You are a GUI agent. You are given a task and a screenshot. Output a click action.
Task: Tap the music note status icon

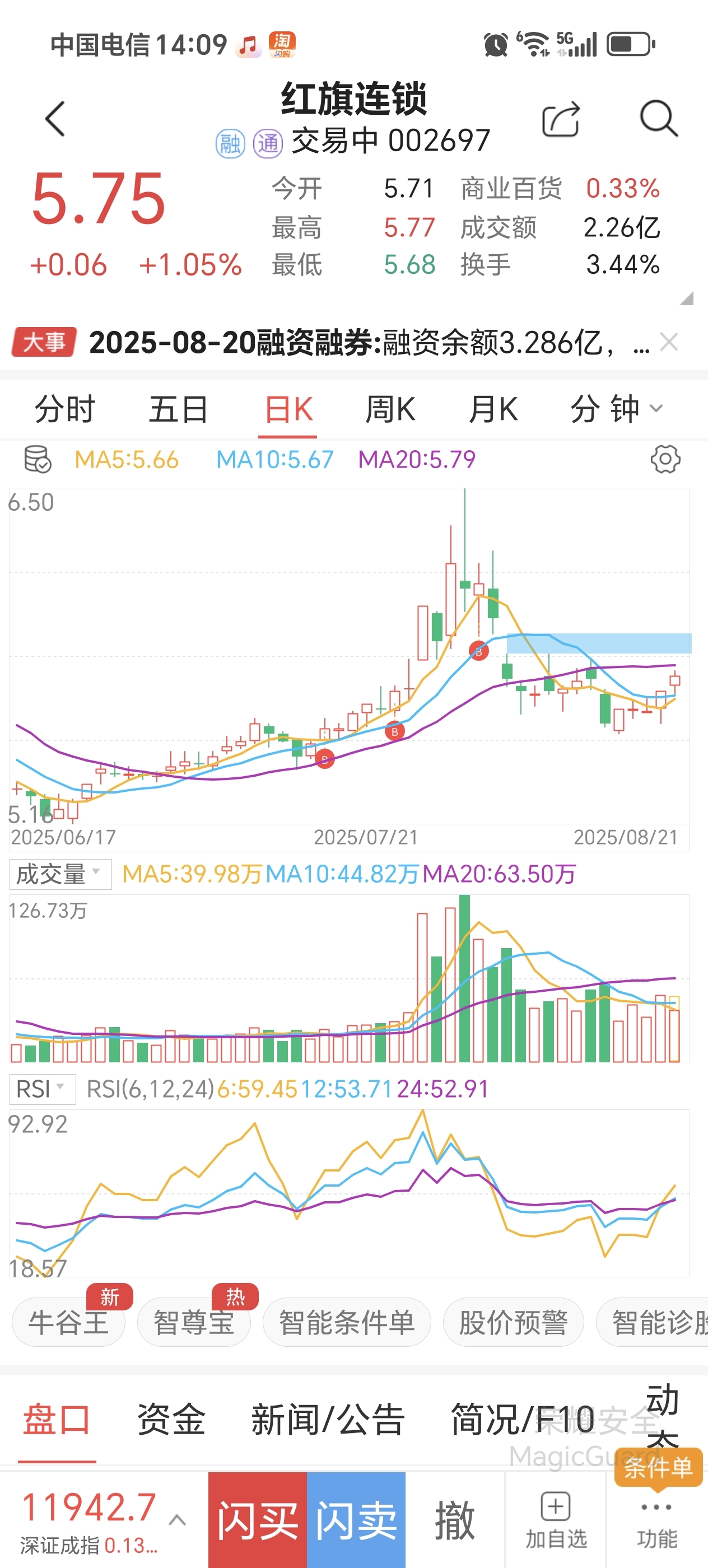tap(248, 45)
